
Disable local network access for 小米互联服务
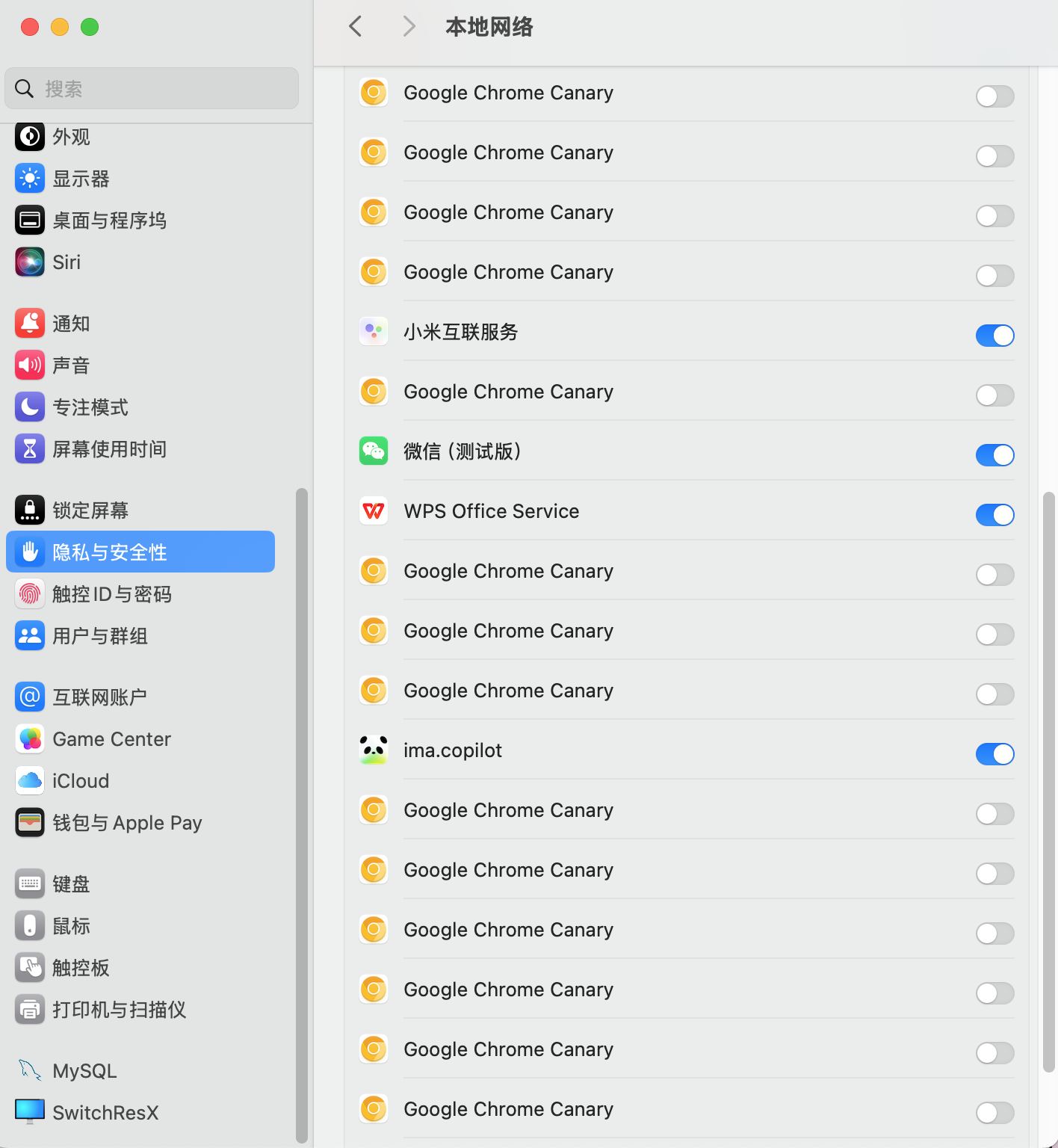994,336
